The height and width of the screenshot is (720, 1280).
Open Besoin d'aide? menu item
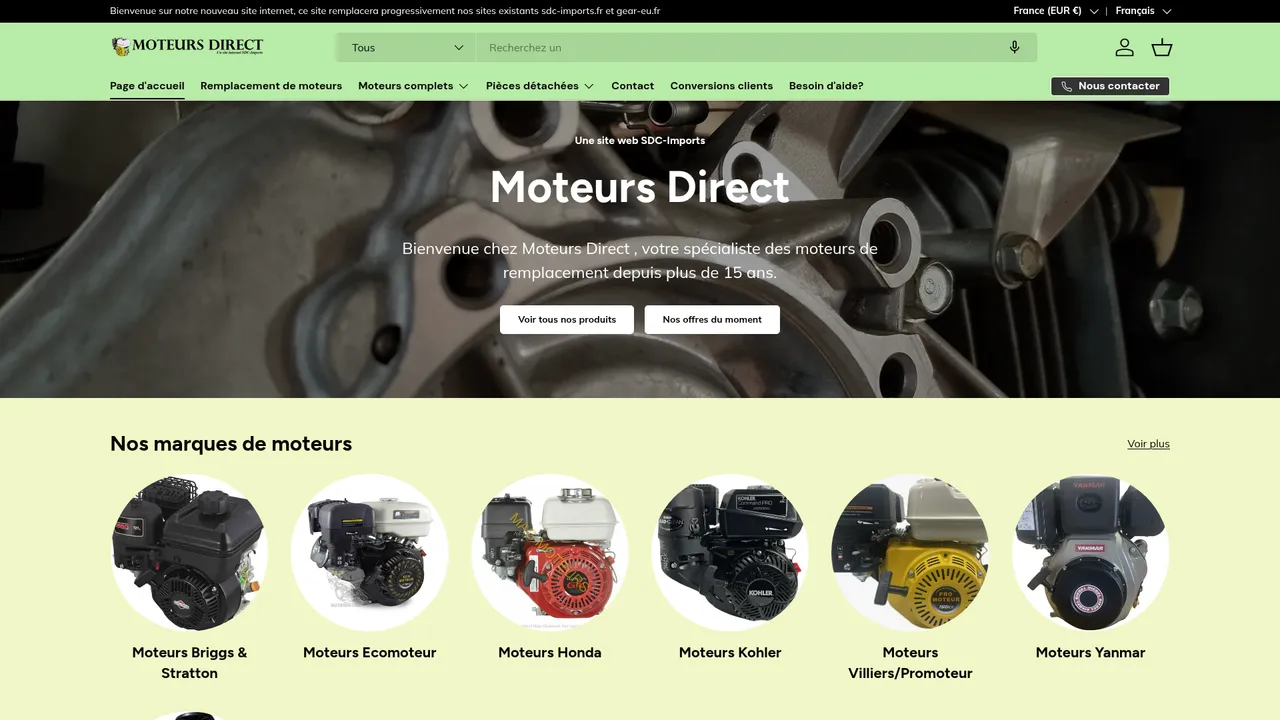tap(826, 86)
